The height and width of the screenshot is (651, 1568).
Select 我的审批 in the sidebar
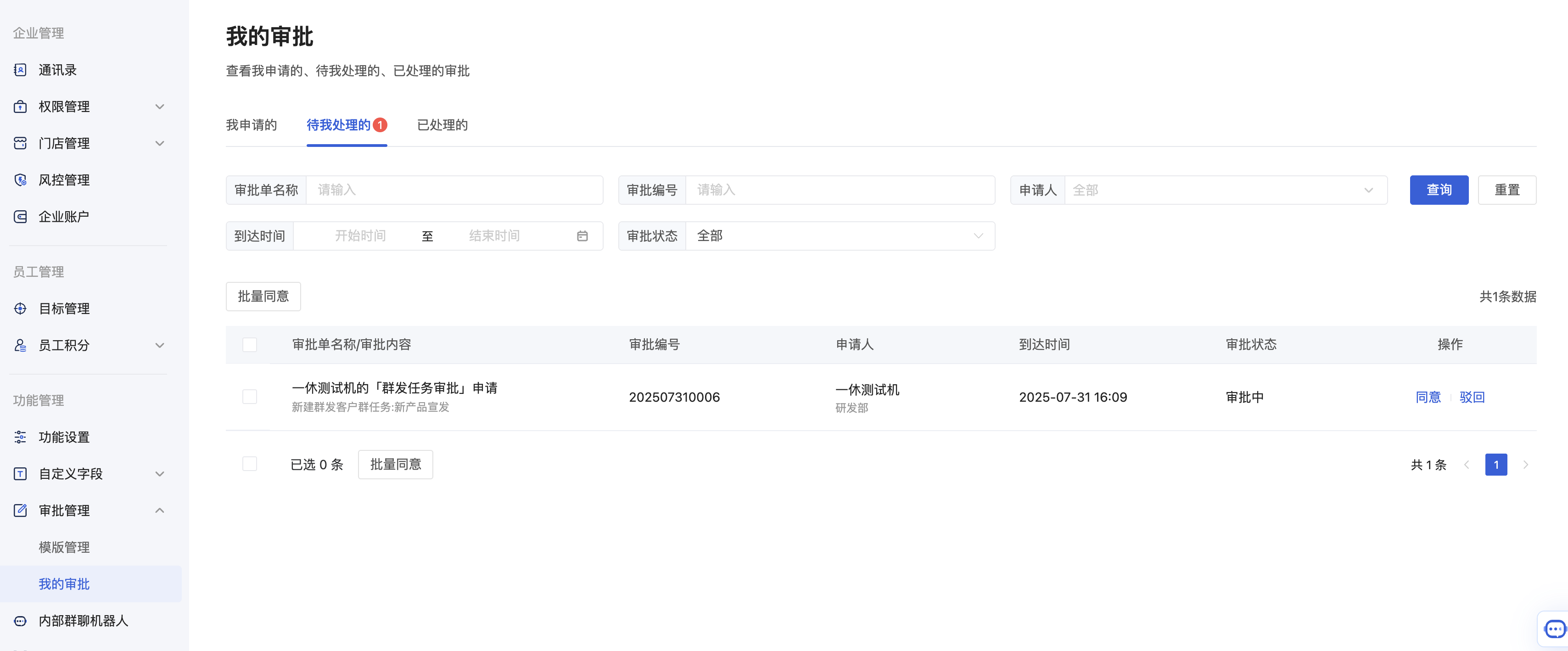pos(91,584)
